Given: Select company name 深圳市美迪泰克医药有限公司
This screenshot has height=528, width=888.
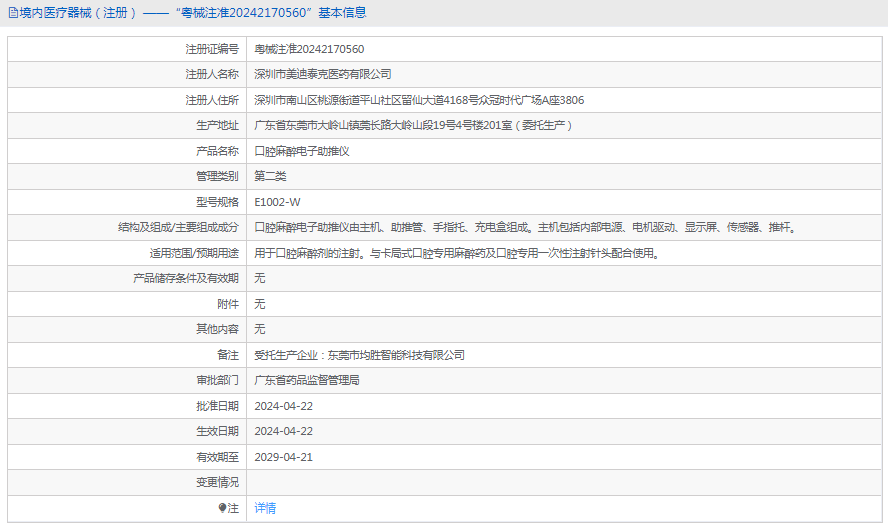Looking at the screenshot, I should click(323, 74).
